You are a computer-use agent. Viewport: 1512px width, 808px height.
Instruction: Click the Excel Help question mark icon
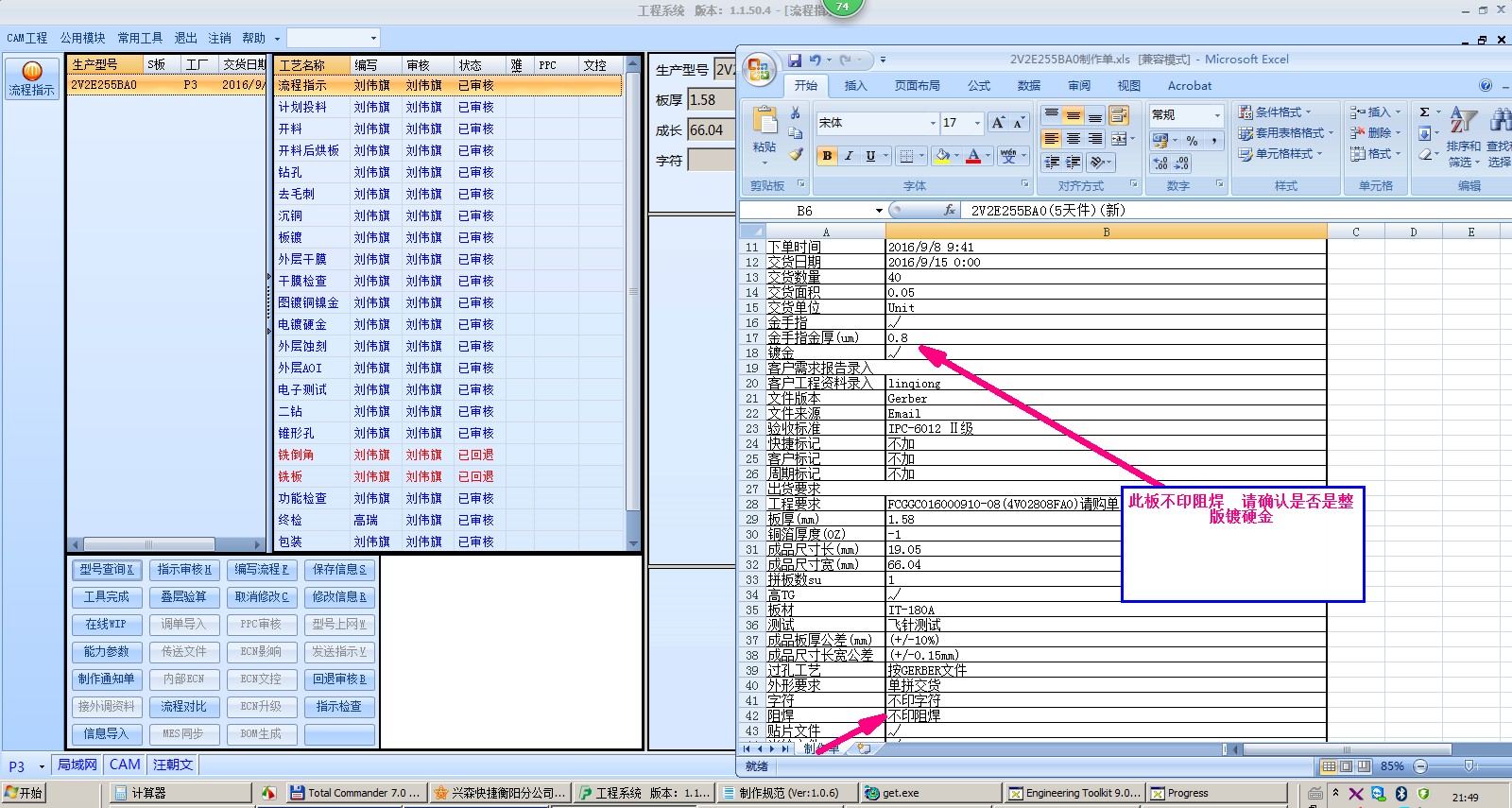[1486, 85]
